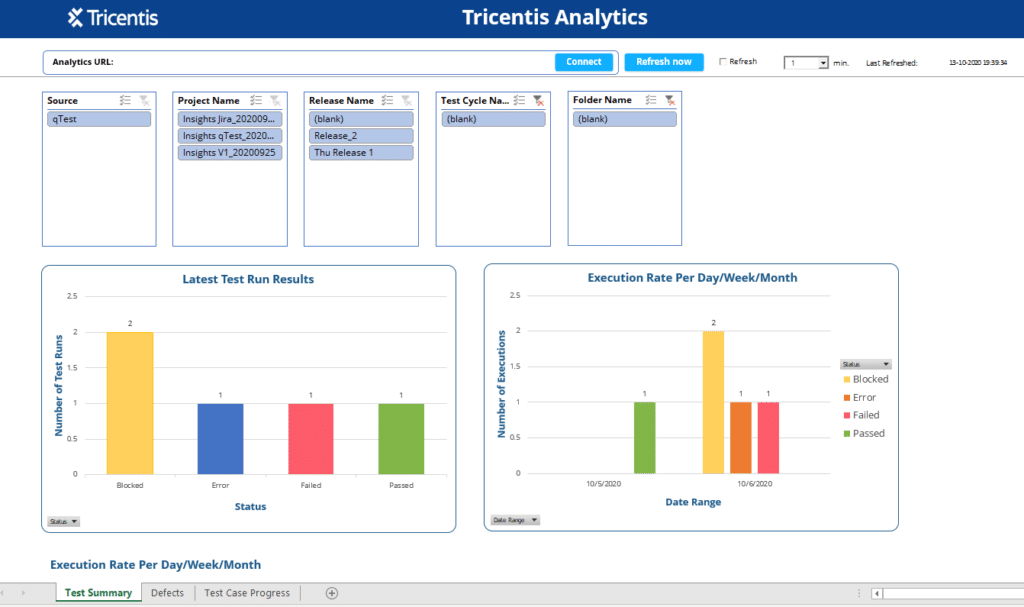Clear filter on Project Name slicer
This screenshot has height=607, width=1024.
pyautogui.click(x=276, y=100)
